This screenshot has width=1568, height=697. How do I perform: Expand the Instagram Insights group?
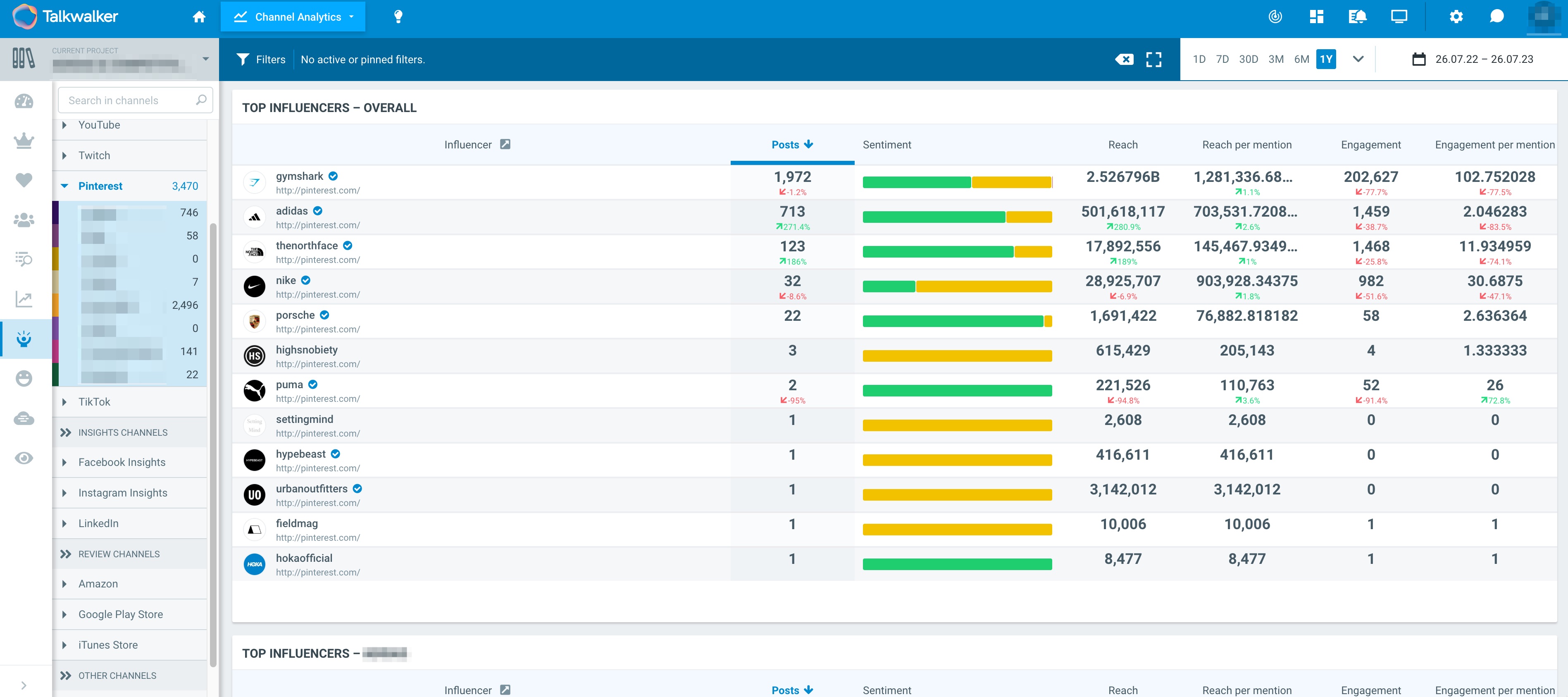tap(64, 492)
